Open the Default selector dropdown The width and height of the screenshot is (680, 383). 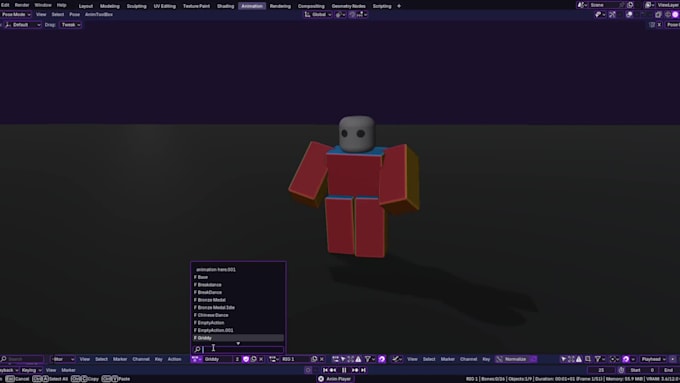pos(23,25)
